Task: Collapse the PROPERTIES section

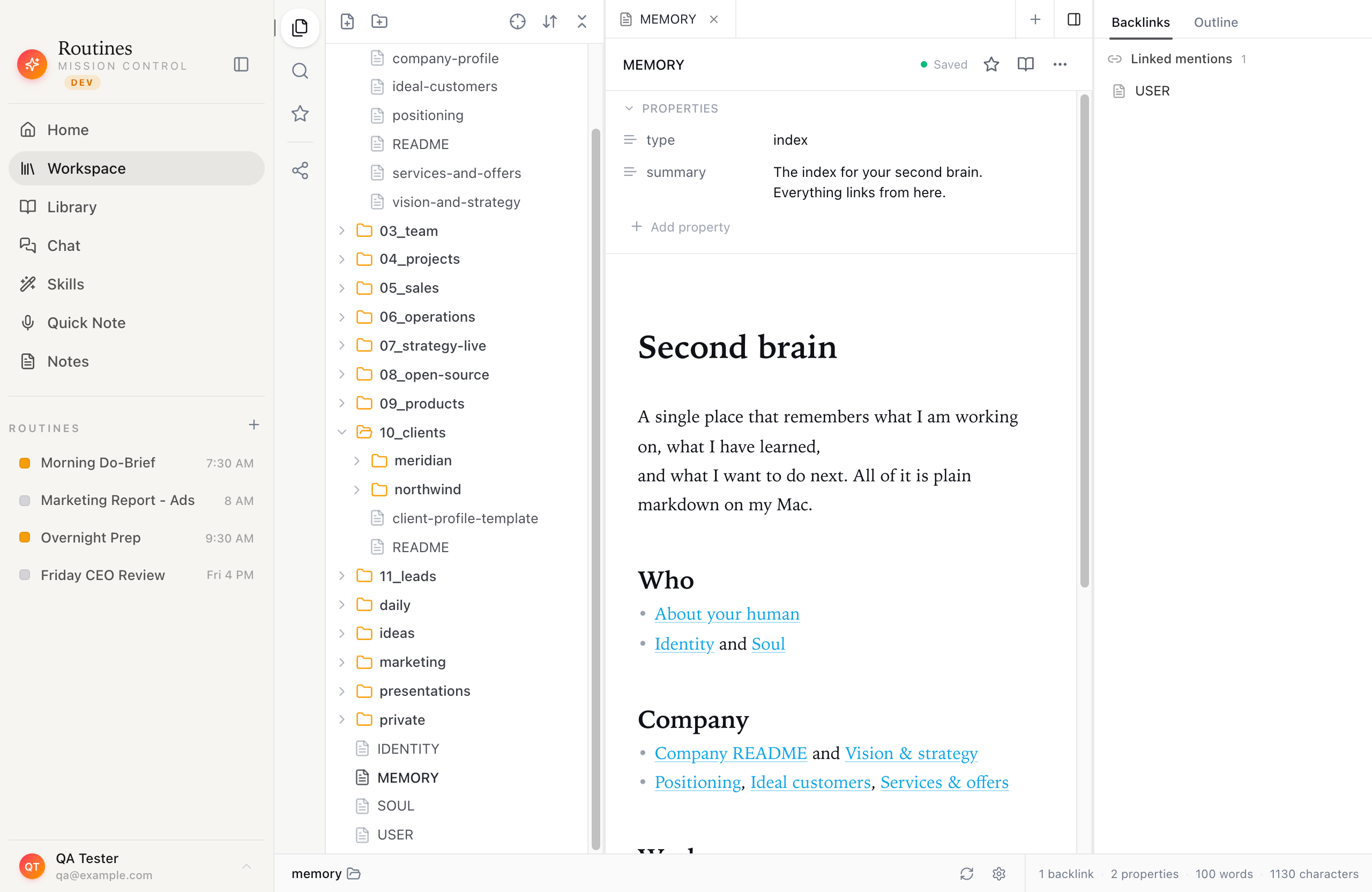Action: pos(629,108)
